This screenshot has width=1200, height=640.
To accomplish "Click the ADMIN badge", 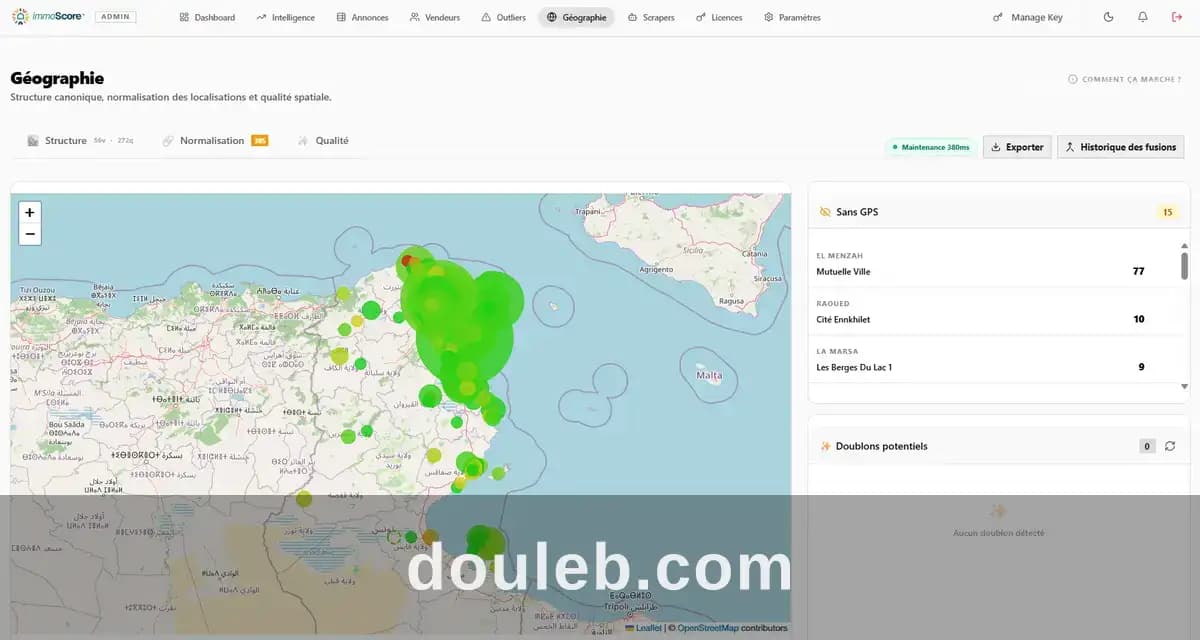I will (x=116, y=17).
